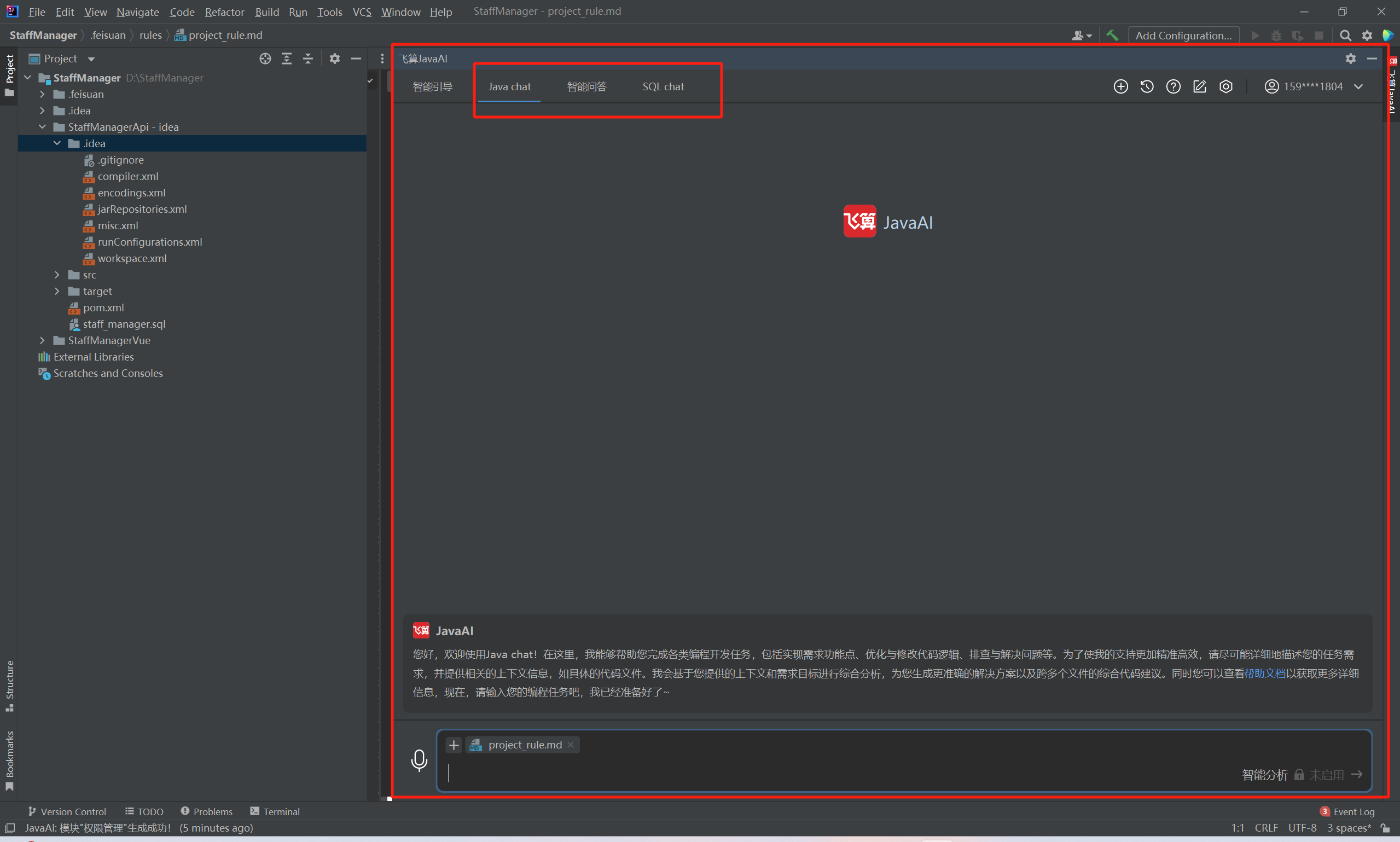Click Add Configuration button
Image resolution: width=1400 pixels, height=842 pixels.
(x=1183, y=35)
